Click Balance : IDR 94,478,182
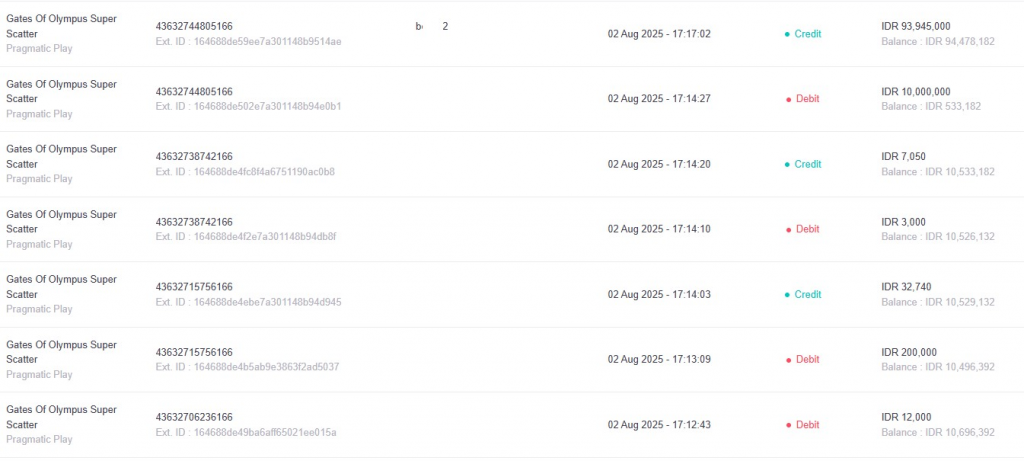 (x=938, y=41)
